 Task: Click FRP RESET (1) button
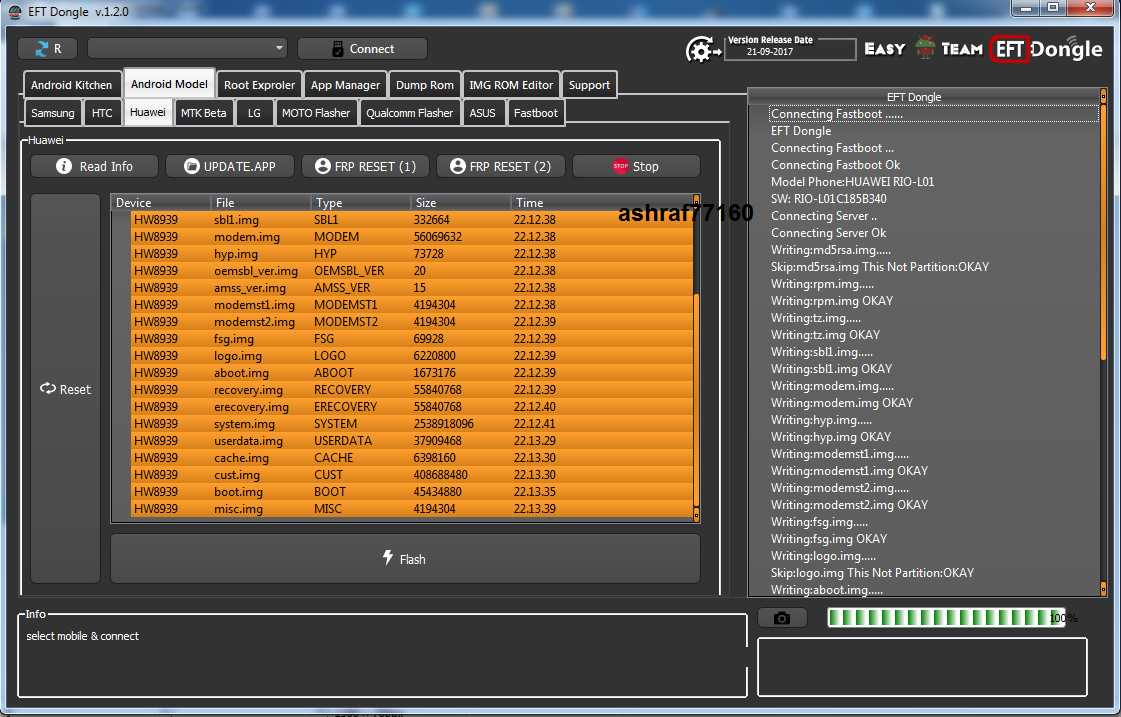click(365, 166)
